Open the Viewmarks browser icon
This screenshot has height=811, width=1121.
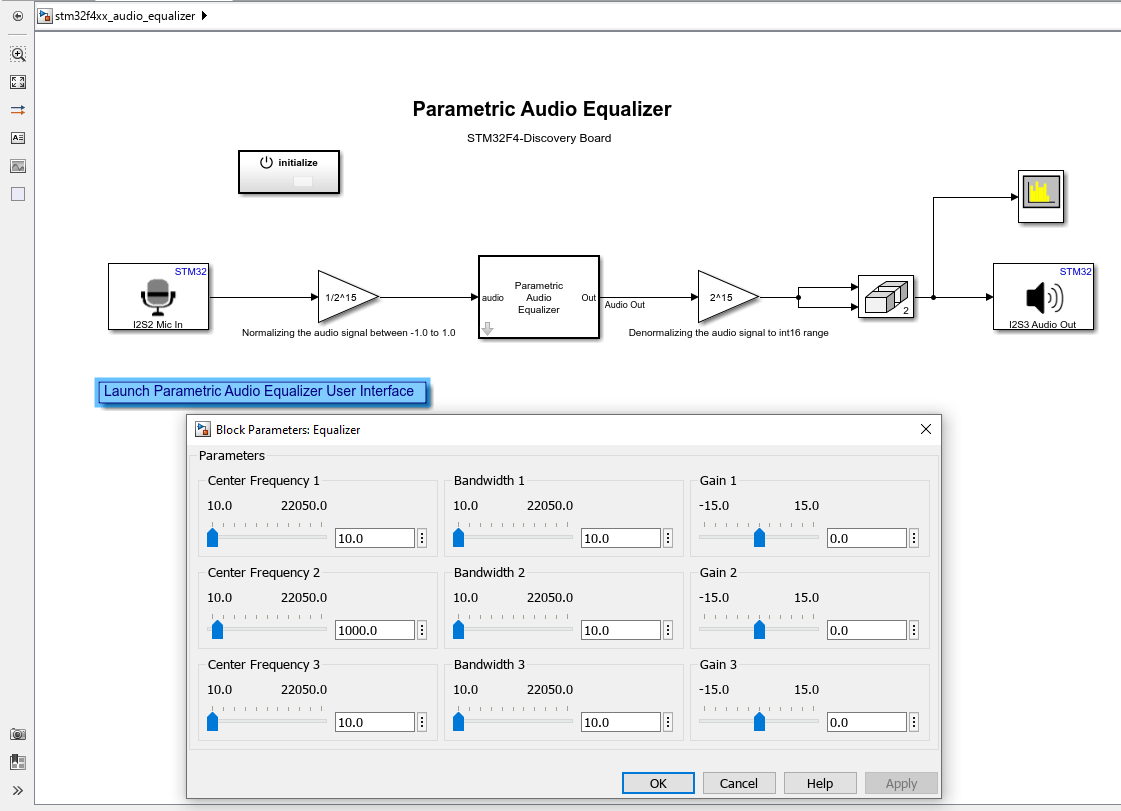[x=17, y=762]
